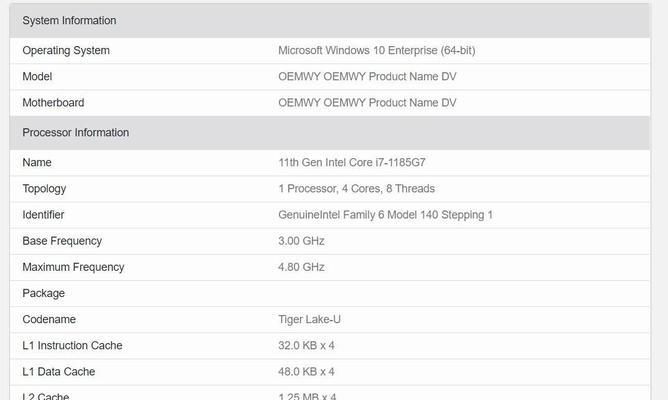Select the Topology row label
This screenshot has width=668, height=400.
point(44,189)
